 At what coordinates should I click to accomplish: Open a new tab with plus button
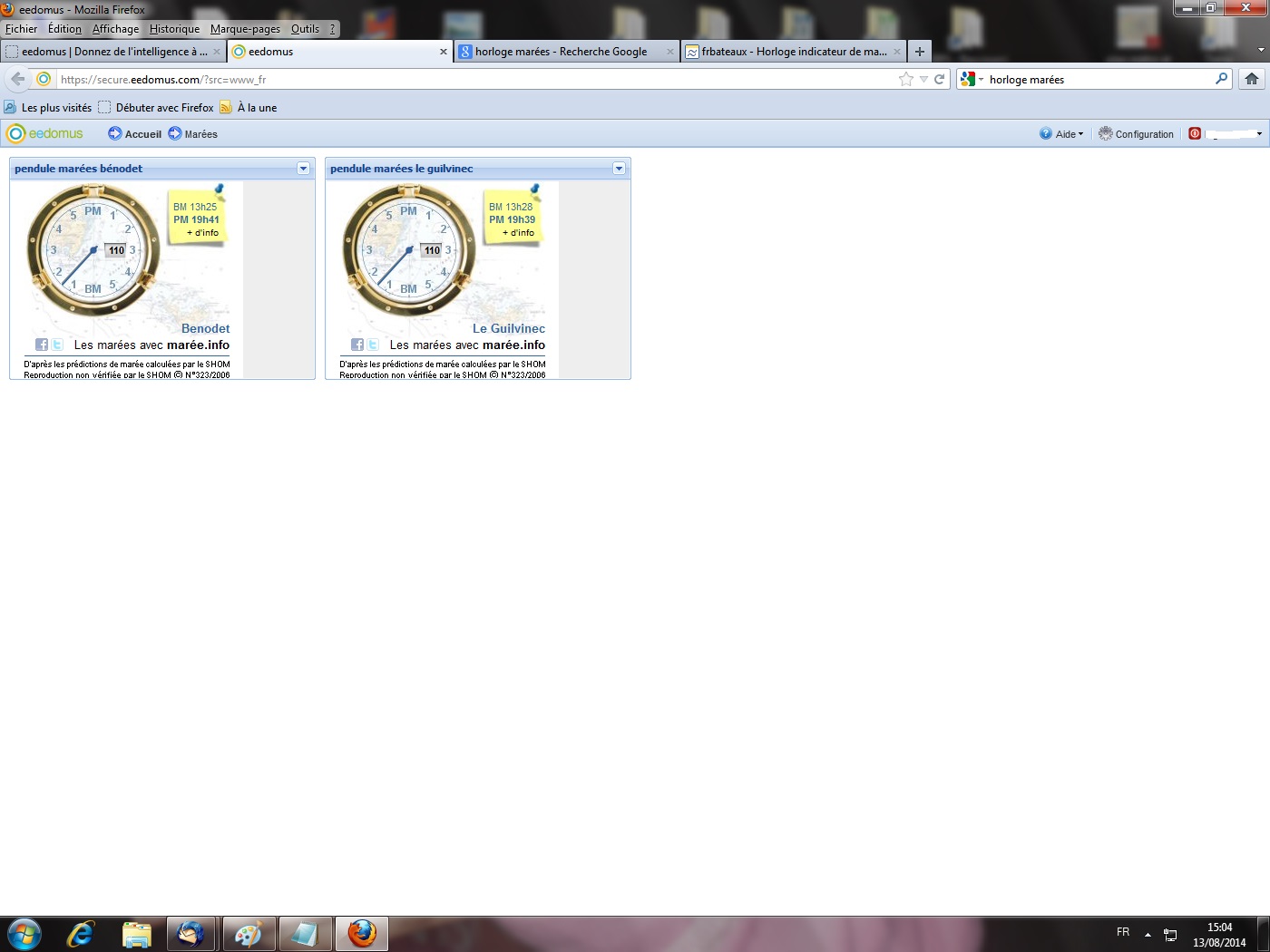[x=920, y=52]
